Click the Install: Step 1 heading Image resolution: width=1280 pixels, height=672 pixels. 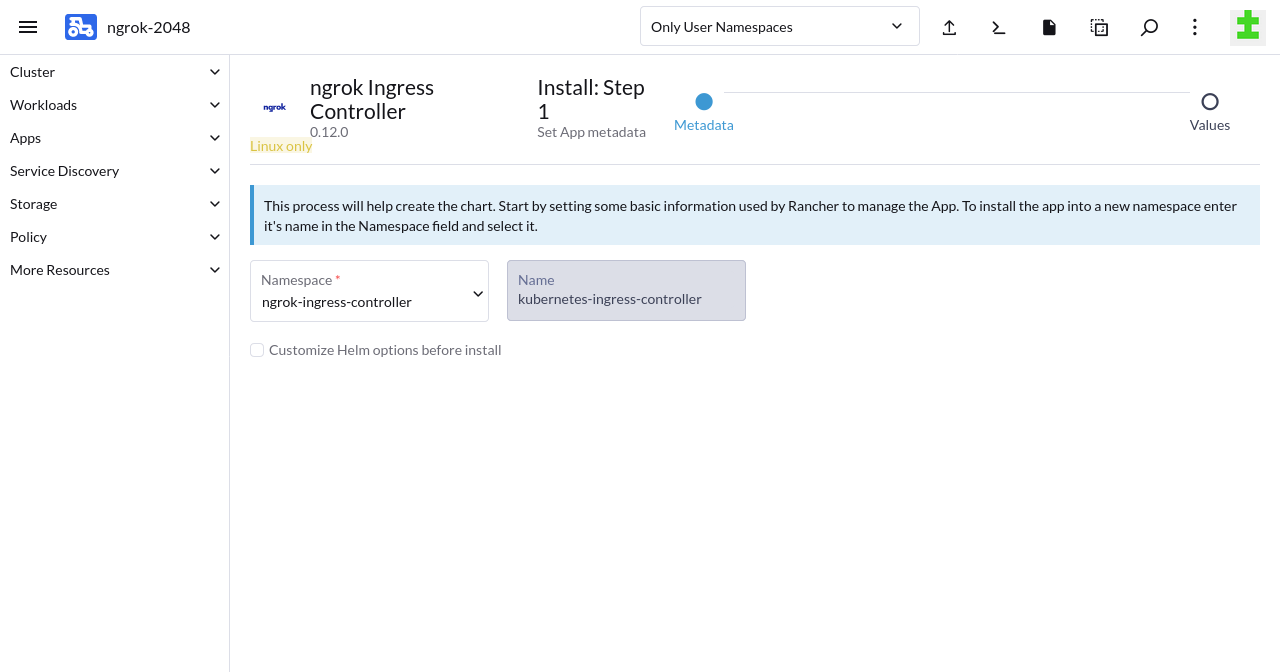point(591,99)
